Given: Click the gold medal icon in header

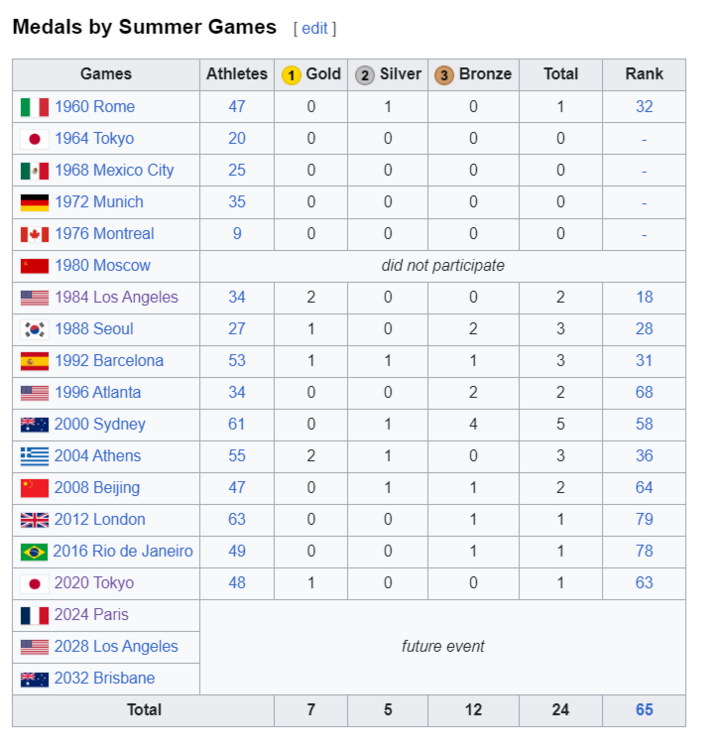Looking at the screenshot, I should pos(291,75).
